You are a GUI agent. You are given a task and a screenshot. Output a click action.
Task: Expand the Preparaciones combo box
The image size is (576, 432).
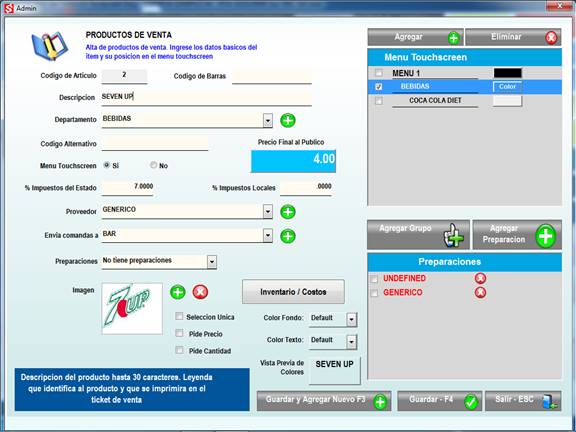pos(212,262)
